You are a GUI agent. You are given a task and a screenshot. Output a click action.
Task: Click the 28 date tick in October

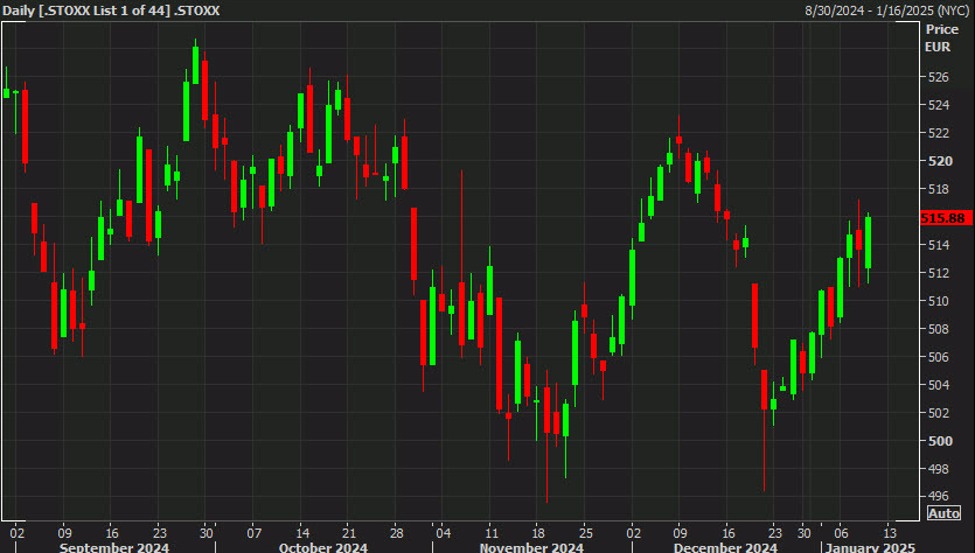(x=396, y=533)
